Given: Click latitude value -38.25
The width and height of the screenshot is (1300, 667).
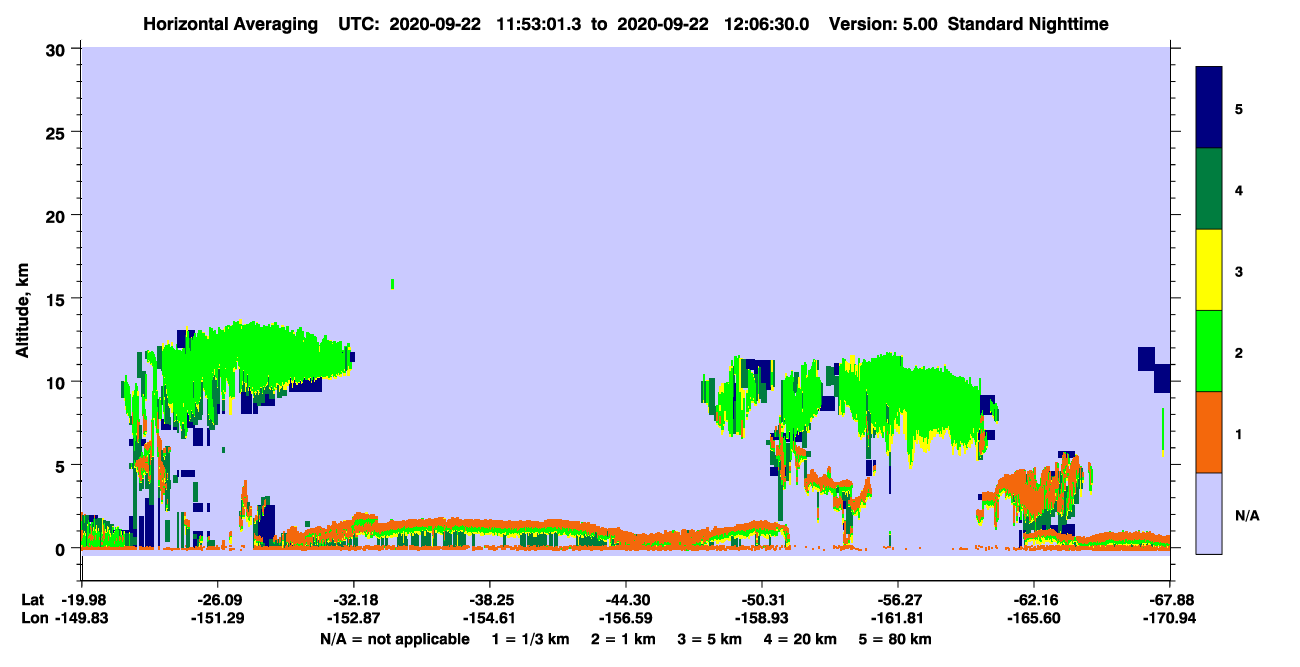Looking at the screenshot, I should (489, 600).
